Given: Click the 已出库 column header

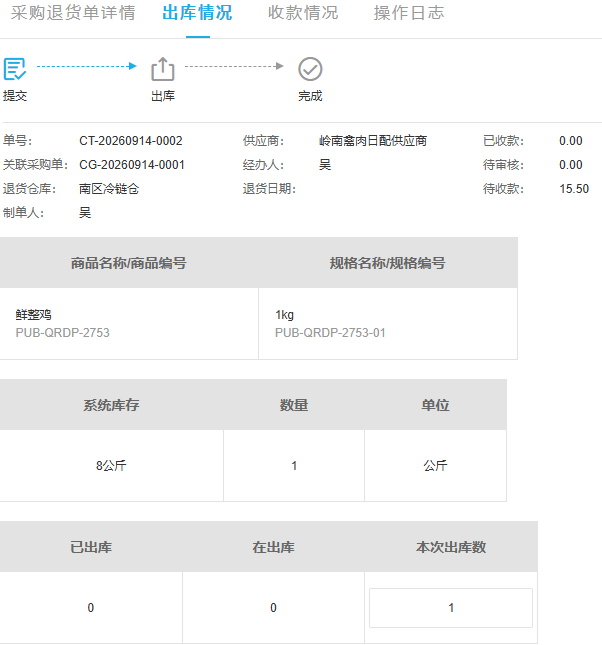Looking at the screenshot, I should click(91, 547).
